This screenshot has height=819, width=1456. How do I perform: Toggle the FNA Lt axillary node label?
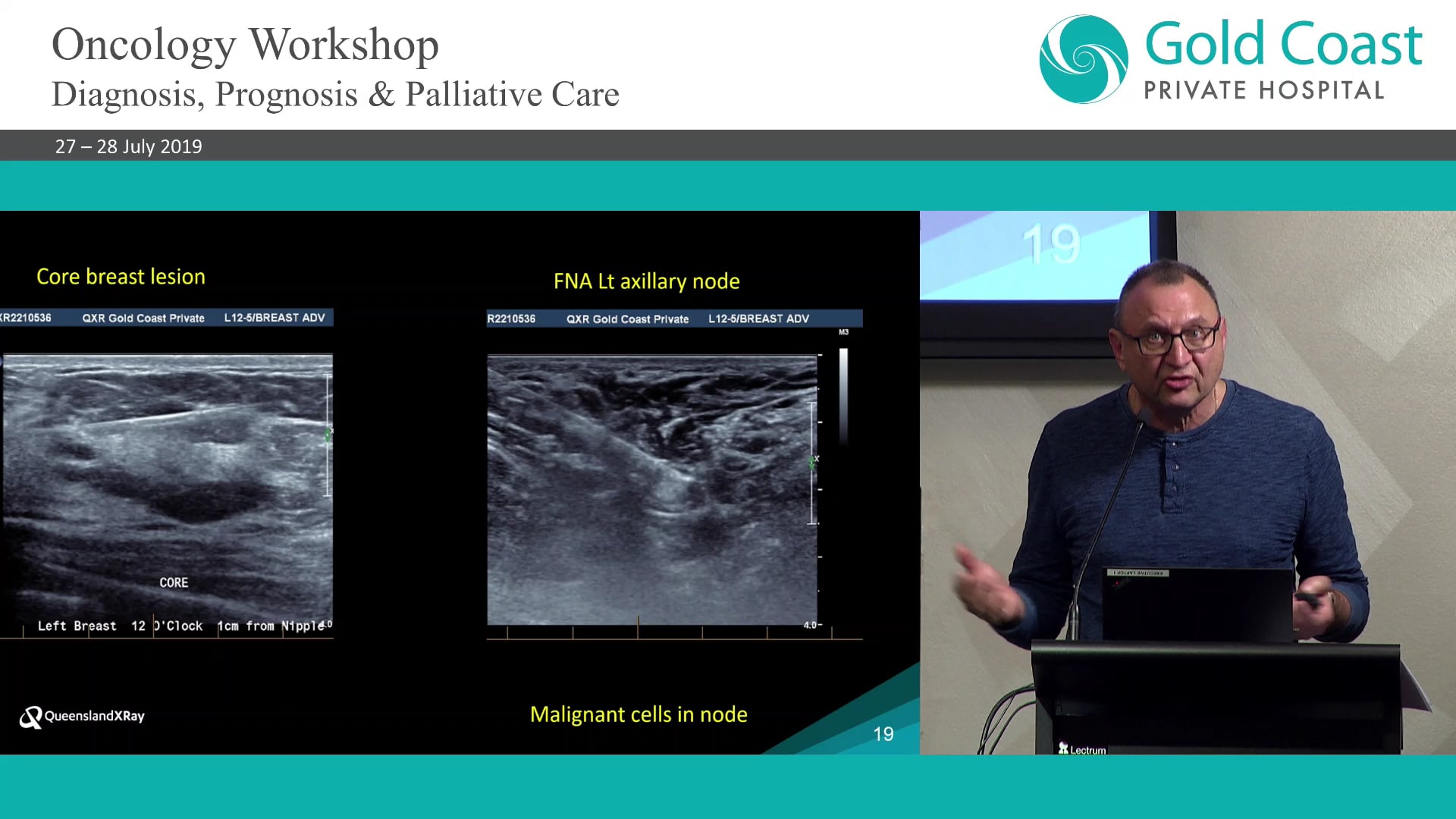pos(646,281)
